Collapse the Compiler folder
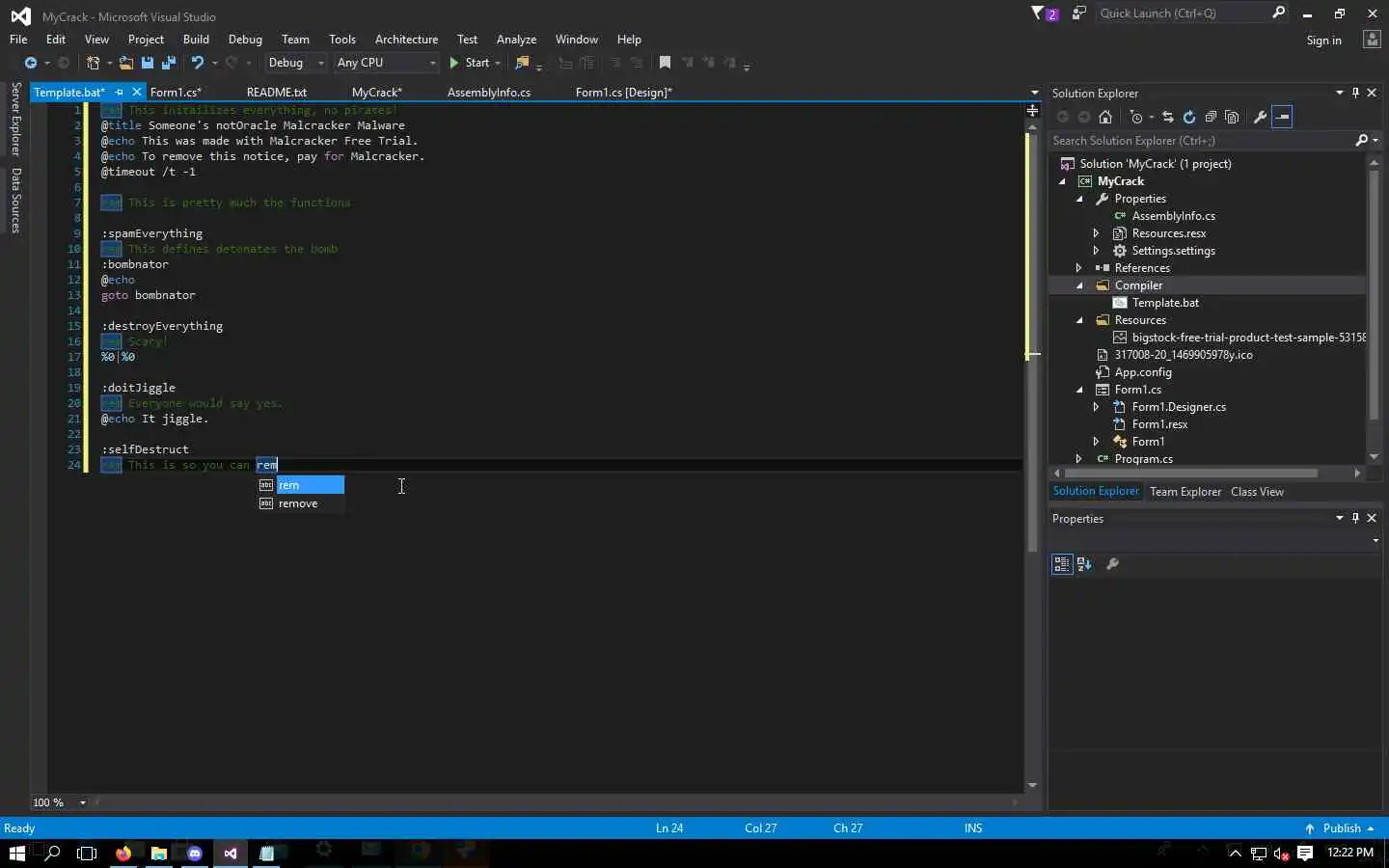This screenshot has height=868, width=1389. 1079,285
